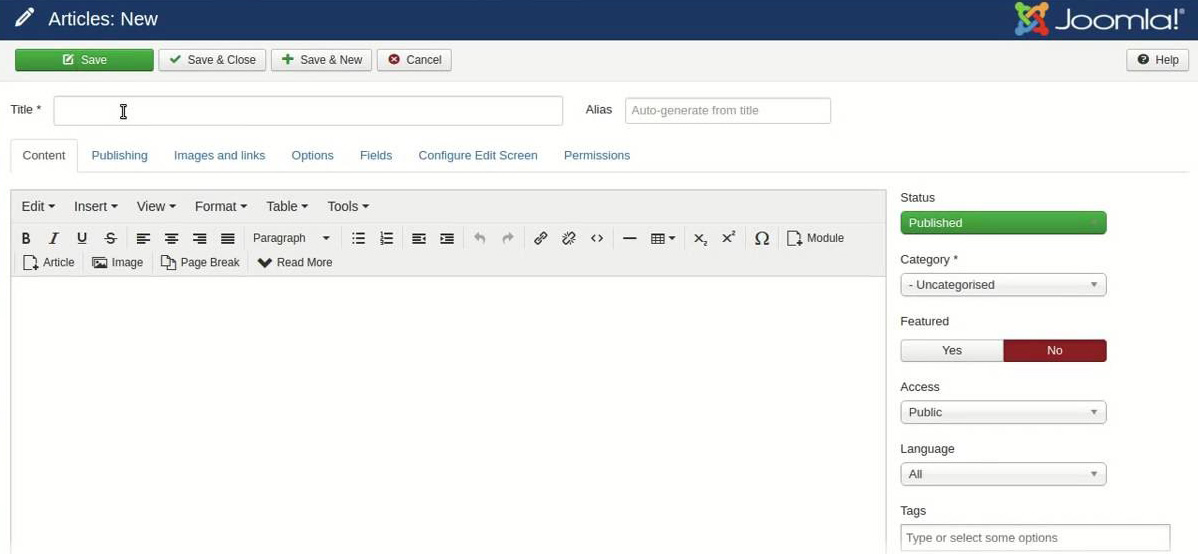Viewport: 1198px width, 554px height.
Task: Increase indent of text
Action: pos(447,238)
